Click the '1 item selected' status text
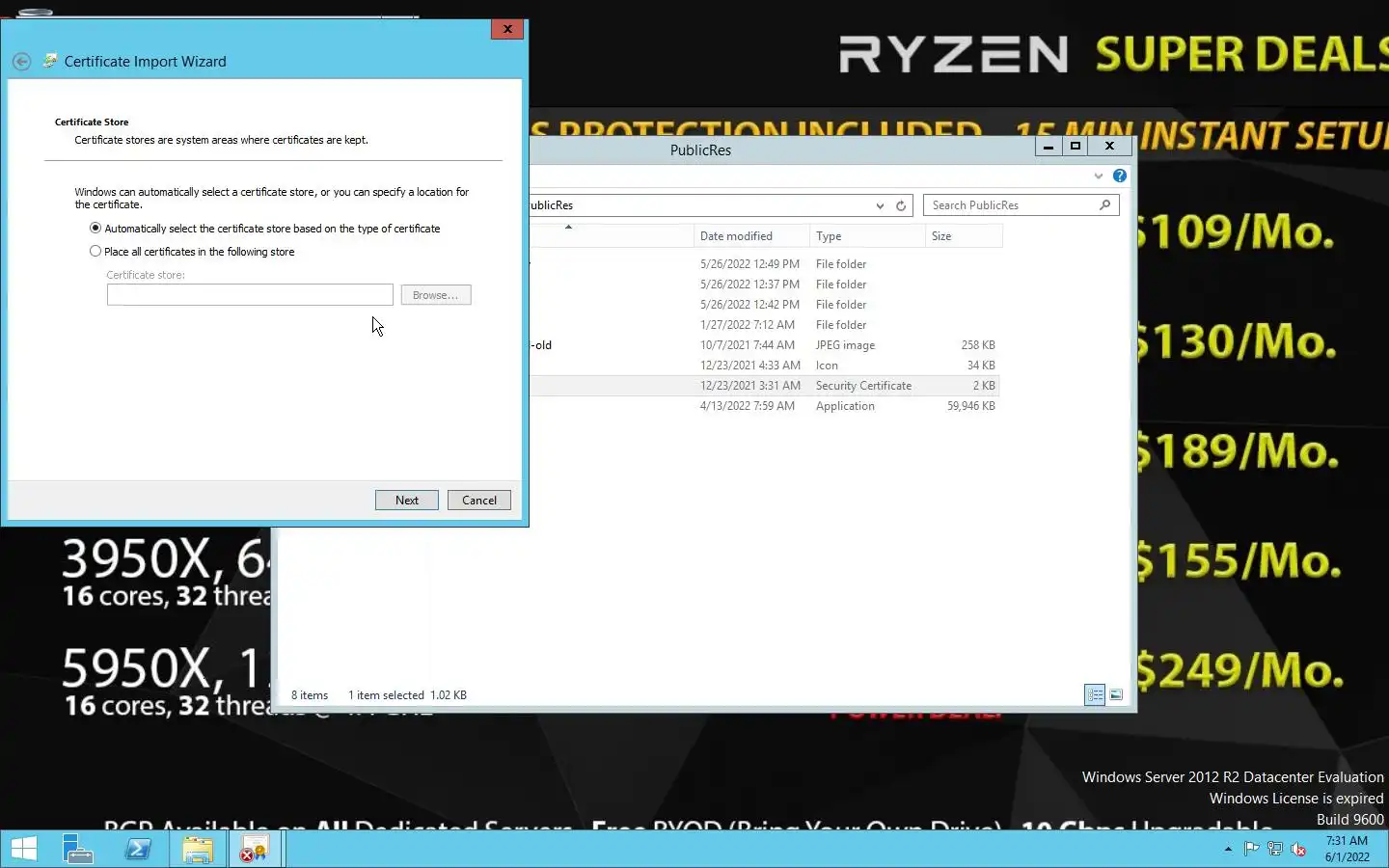The width and height of the screenshot is (1389, 868). [386, 695]
